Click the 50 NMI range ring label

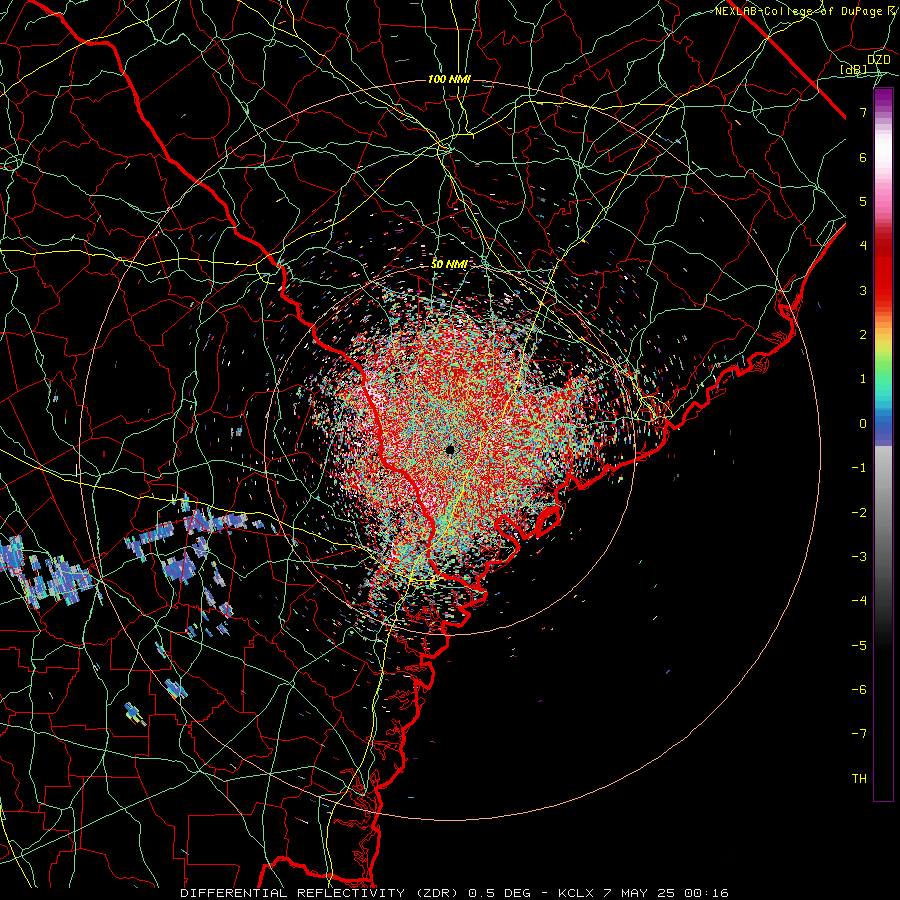pos(449,265)
